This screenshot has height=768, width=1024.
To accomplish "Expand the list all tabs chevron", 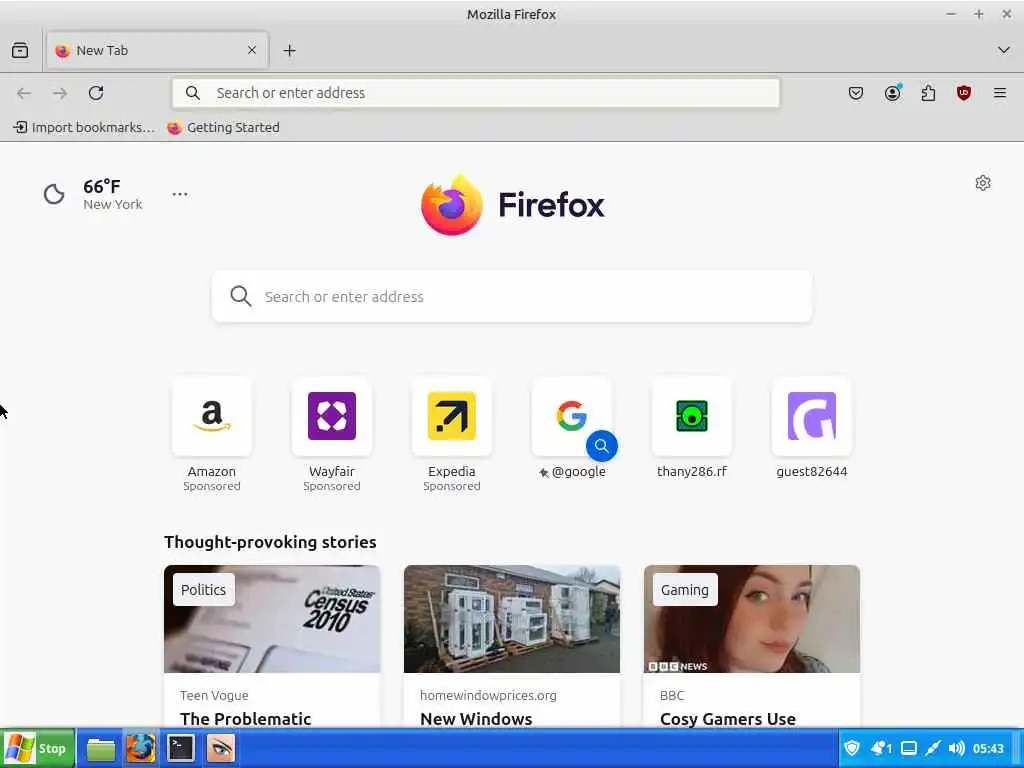I will pos(1004,50).
